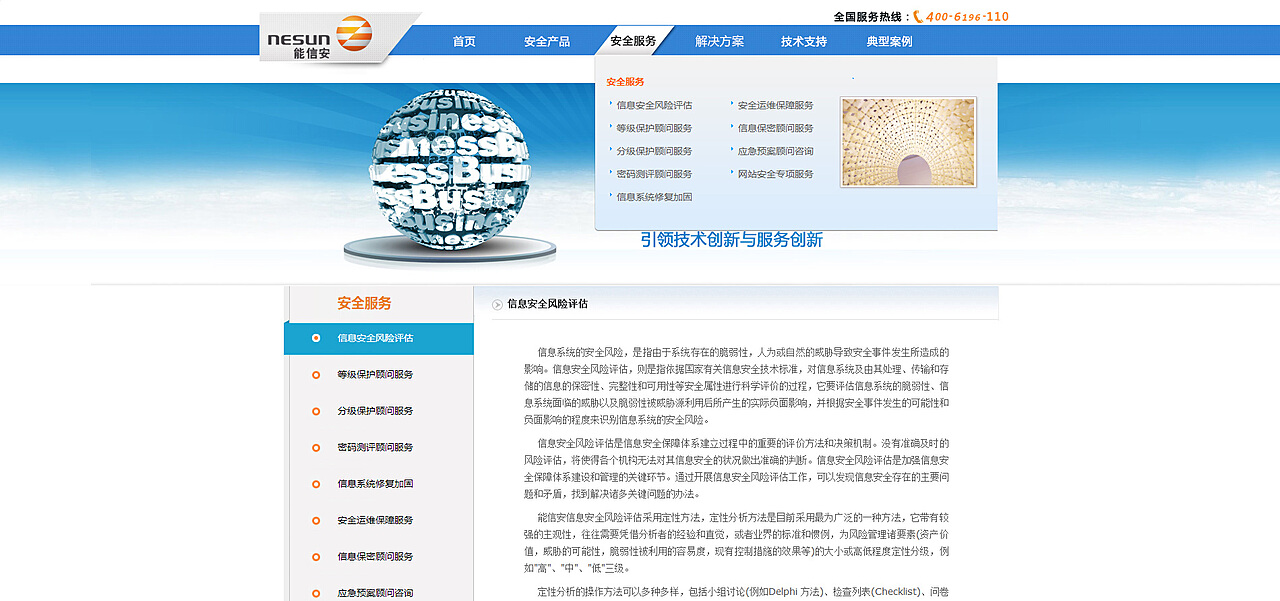The image size is (1280, 601).
Task: Open 信息保密顾问服务 from the dropdown panel
Action: pos(774,127)
